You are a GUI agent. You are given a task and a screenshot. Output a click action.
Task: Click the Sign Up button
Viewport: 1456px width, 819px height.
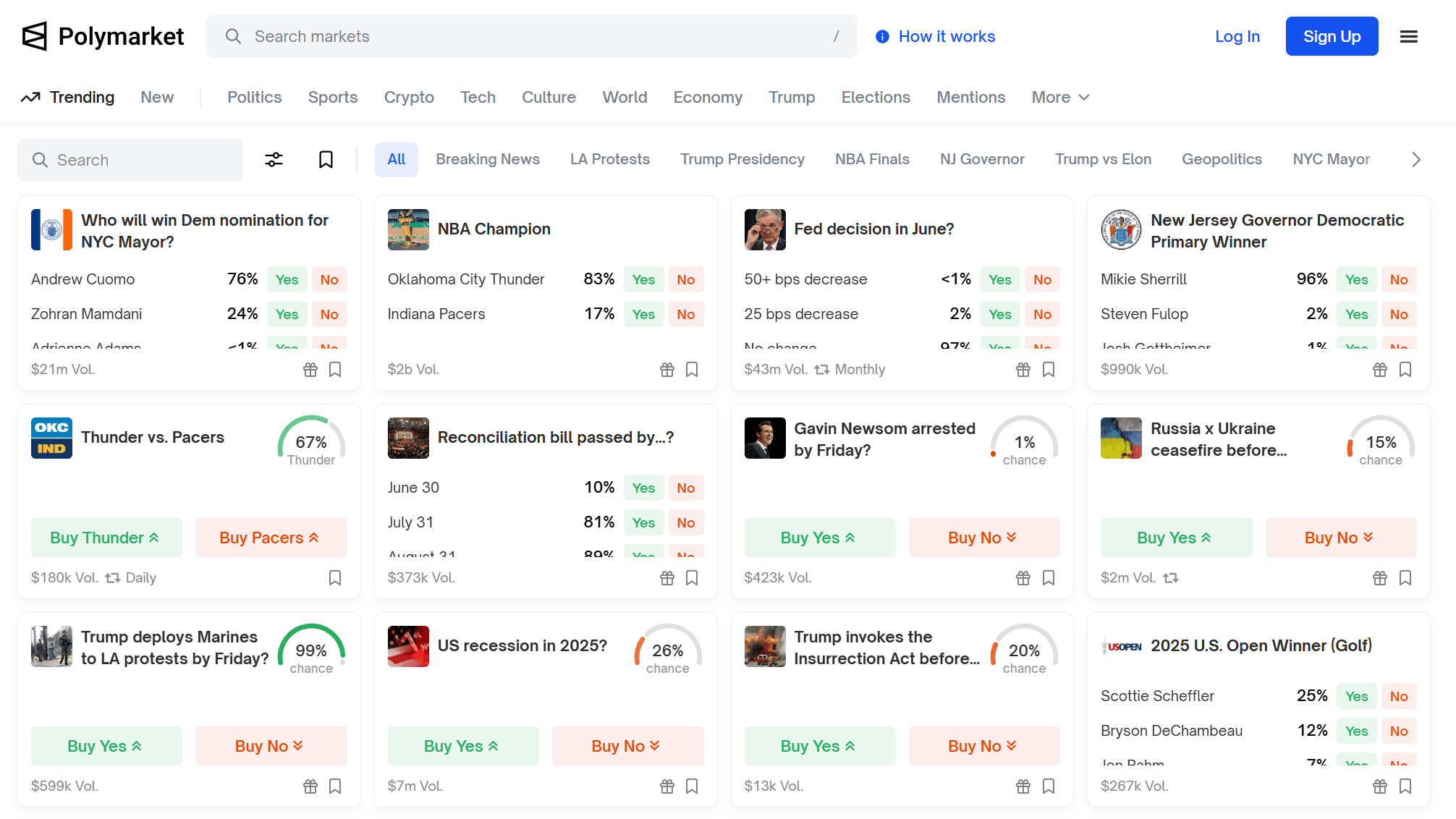1332,36
